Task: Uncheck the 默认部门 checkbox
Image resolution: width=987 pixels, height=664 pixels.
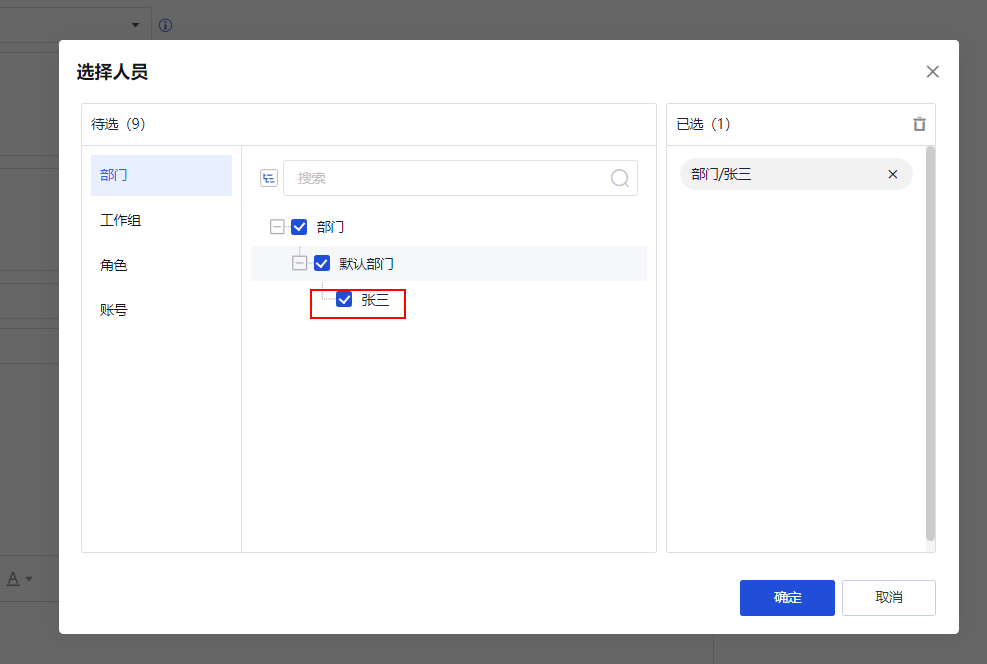Action: (322, 263)
